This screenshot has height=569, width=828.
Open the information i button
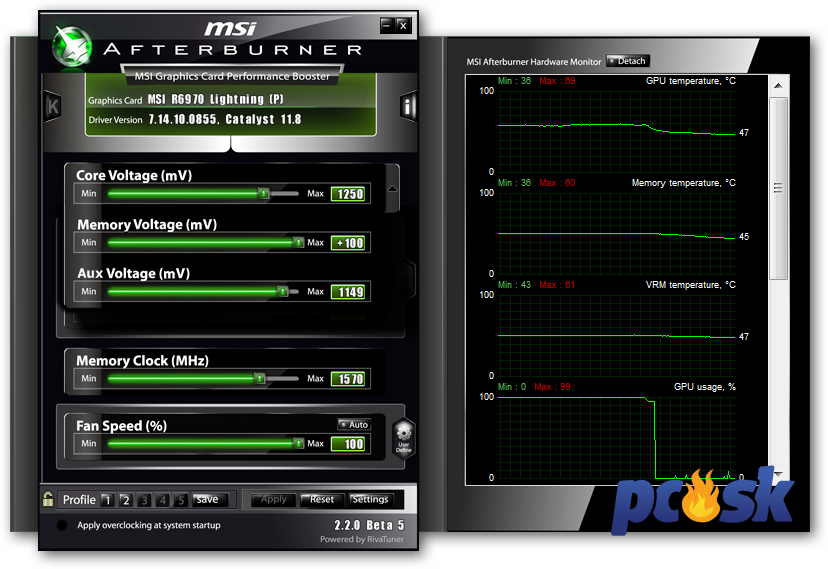408,107
